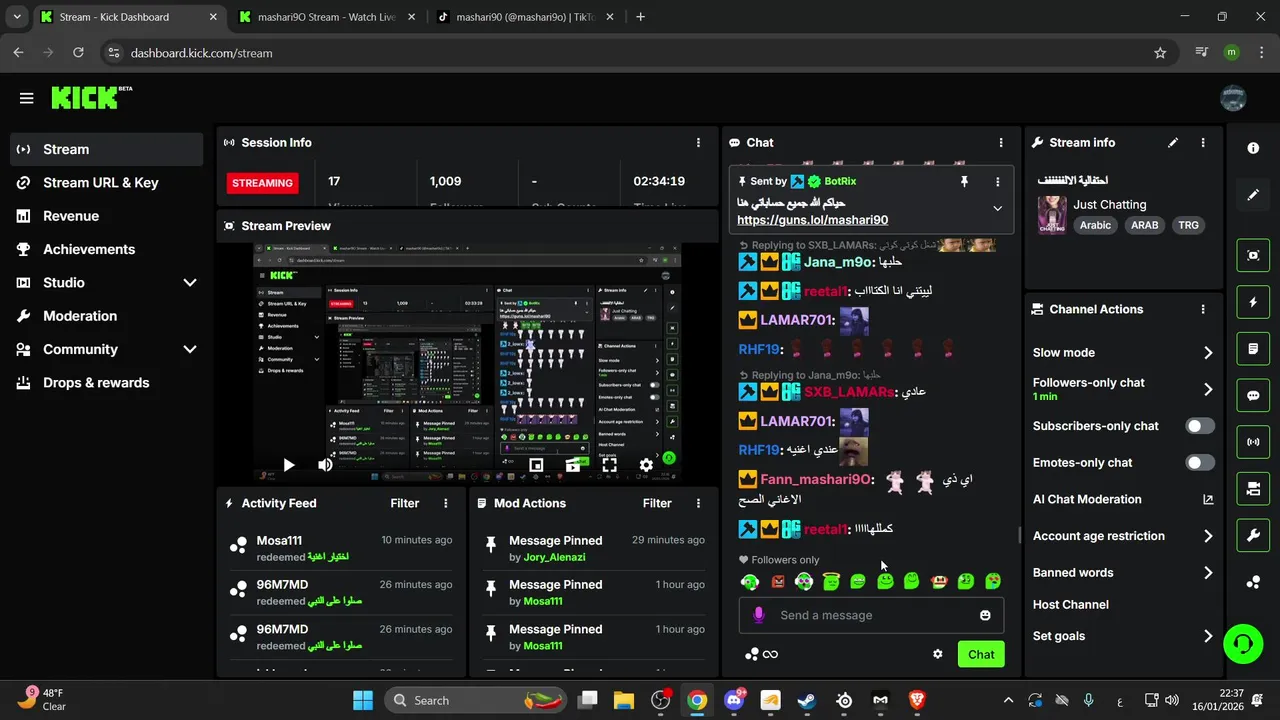
Task: Click the chat panel scrollbar
Action: click(x=1018, y=535)
